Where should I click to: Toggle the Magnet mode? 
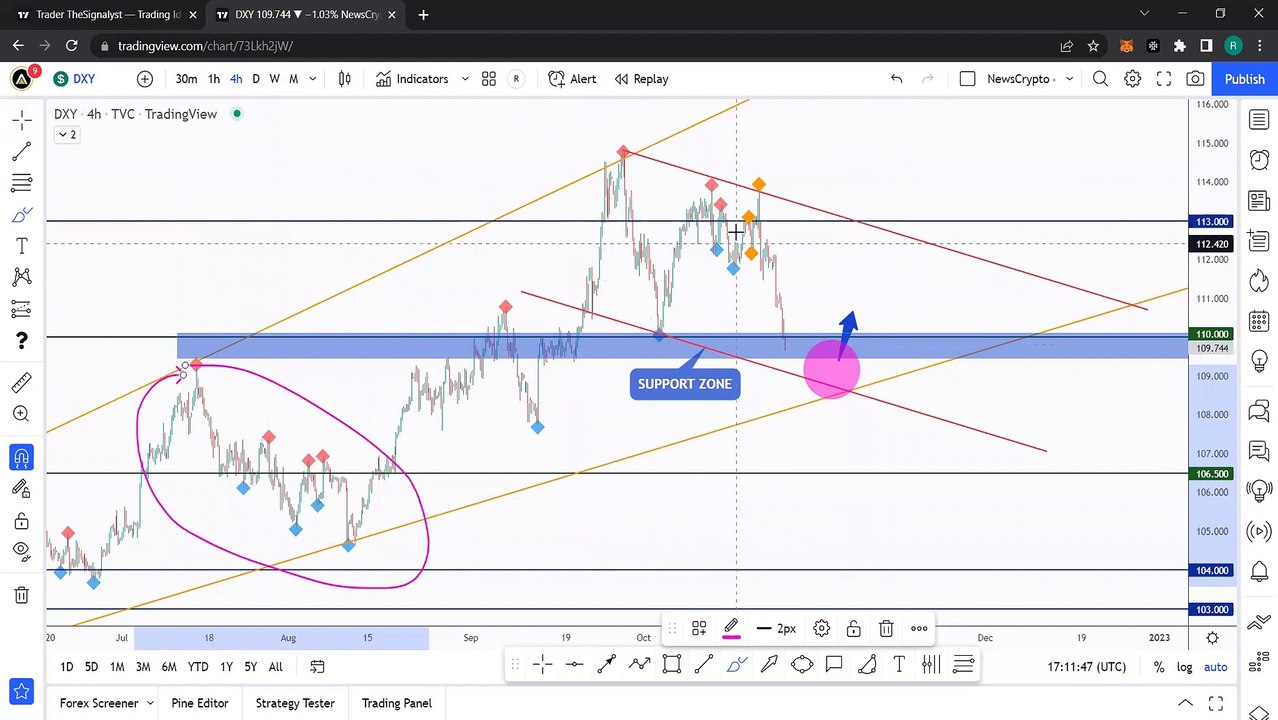coord(21,457)
